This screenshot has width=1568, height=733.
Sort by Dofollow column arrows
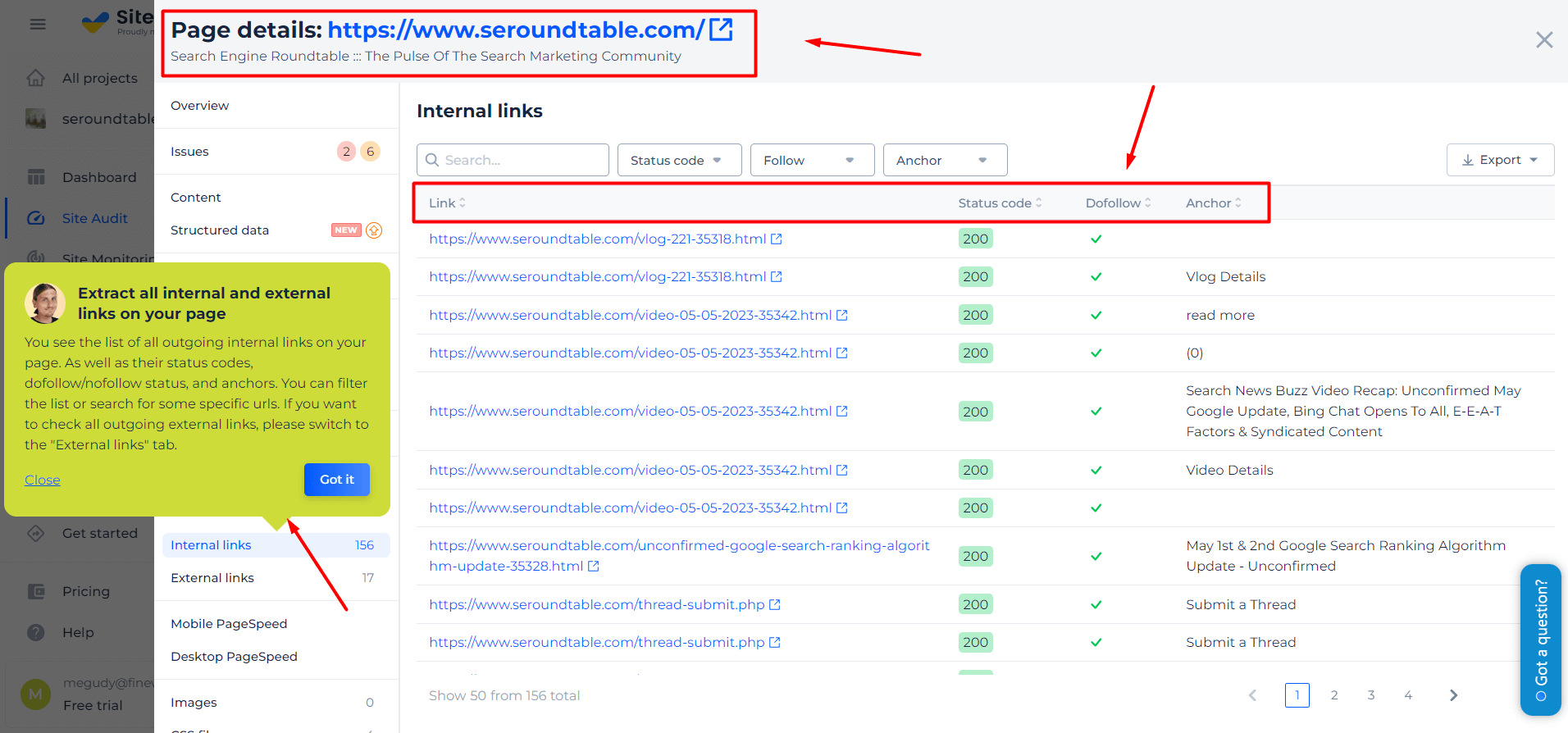[1148, 203]
